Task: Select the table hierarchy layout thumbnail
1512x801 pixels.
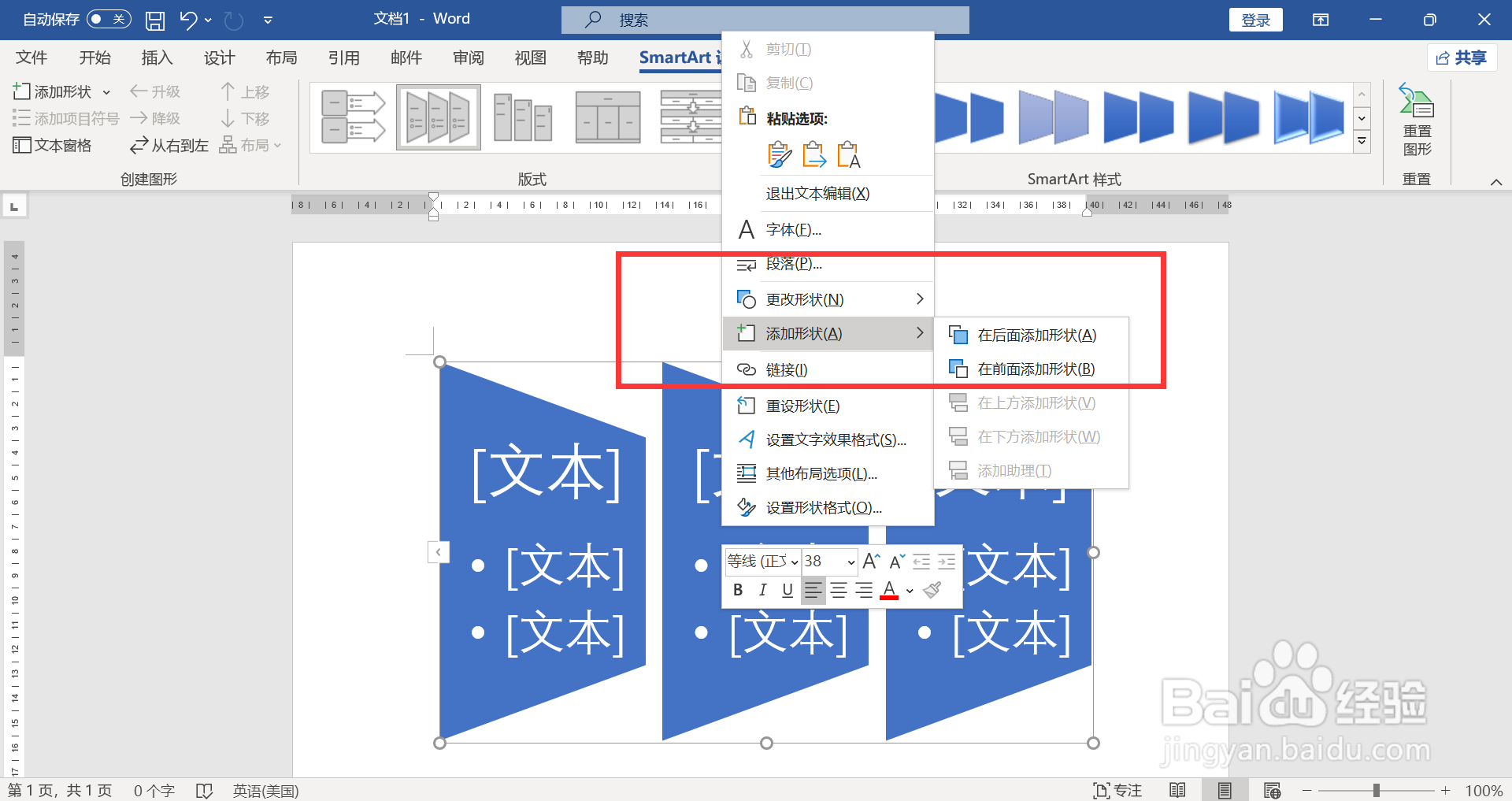Action: coord(608,117)
